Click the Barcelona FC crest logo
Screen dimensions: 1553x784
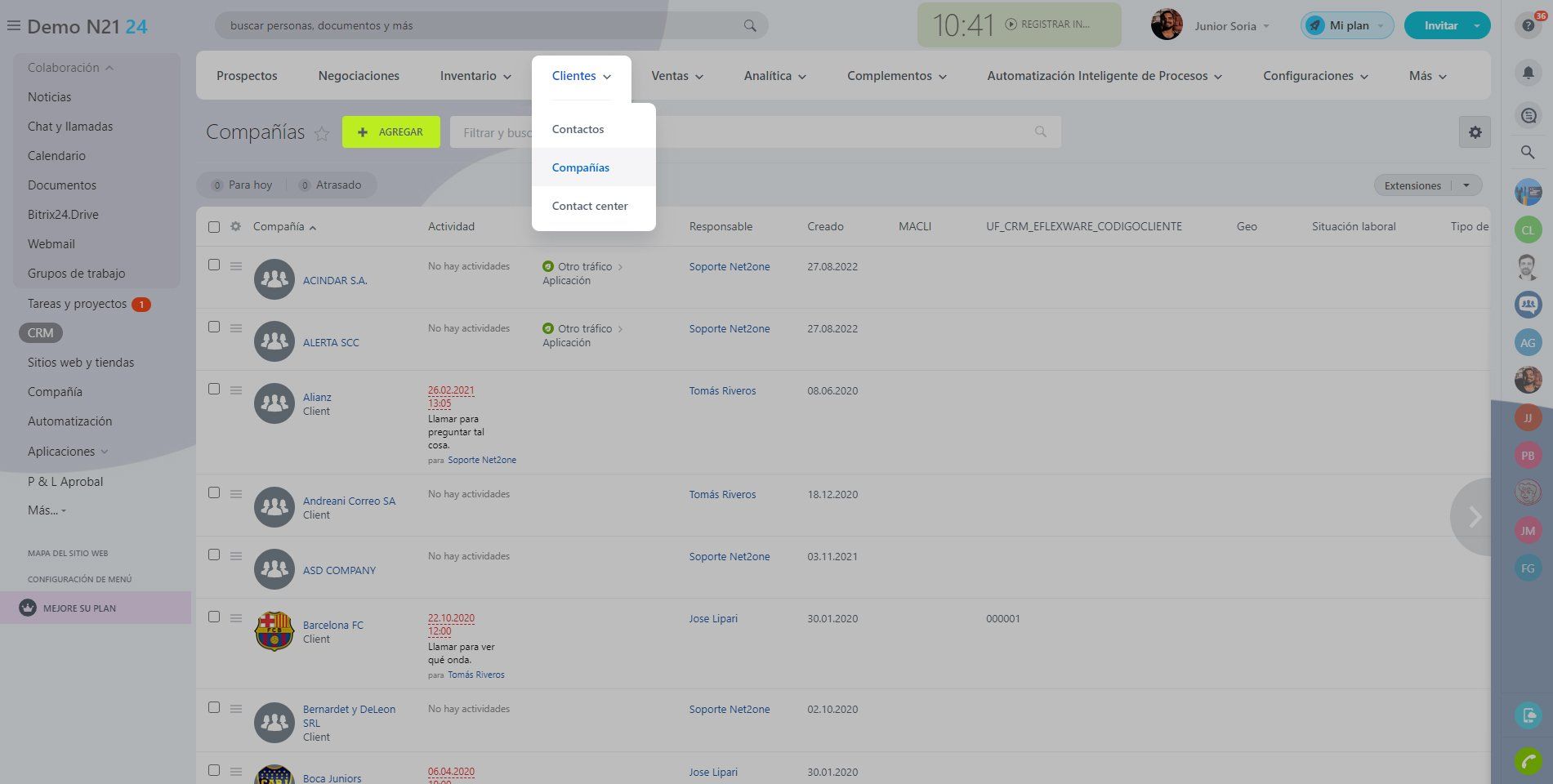[x=274, y=631]
